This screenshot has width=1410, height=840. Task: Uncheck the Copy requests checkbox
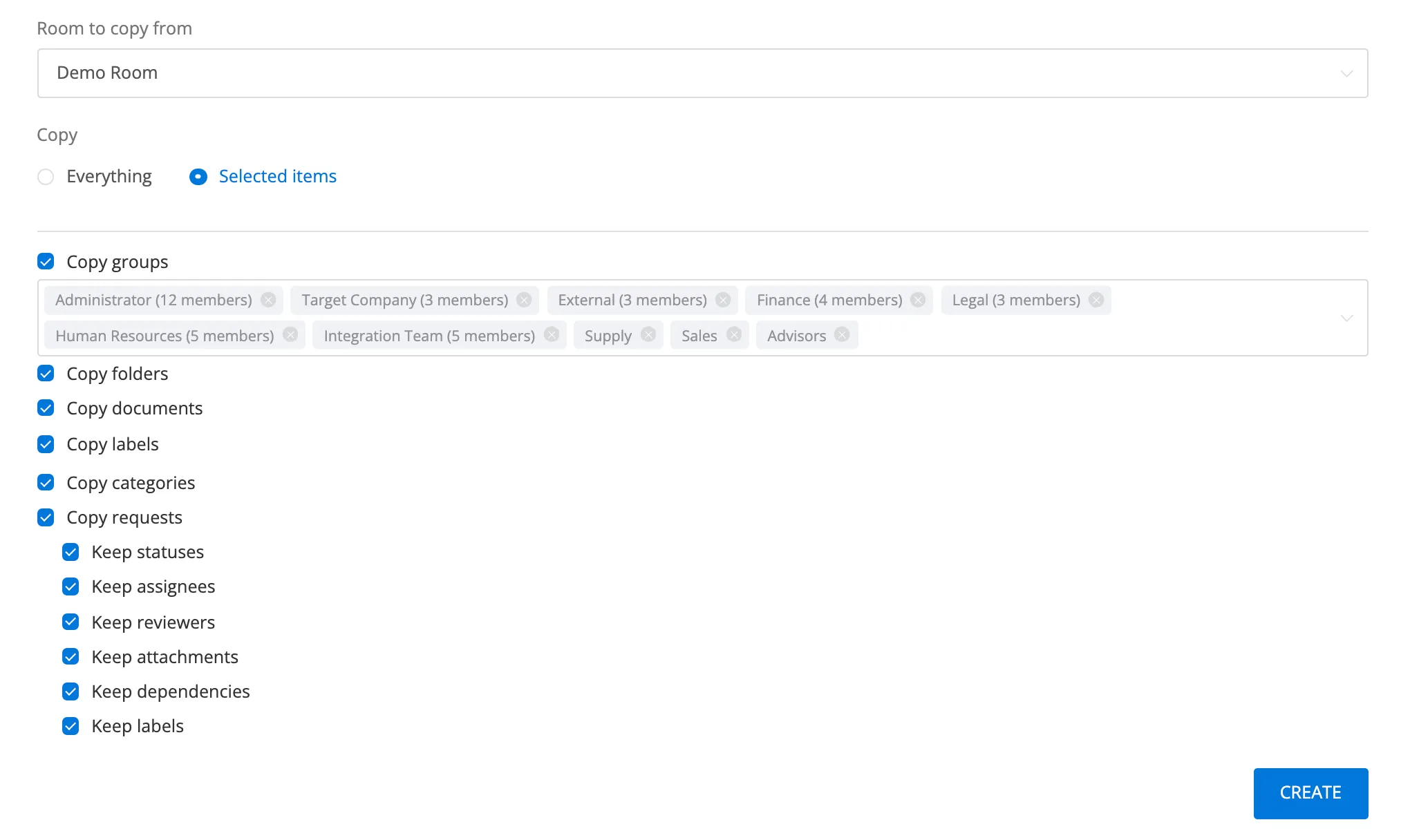[46, 517]
